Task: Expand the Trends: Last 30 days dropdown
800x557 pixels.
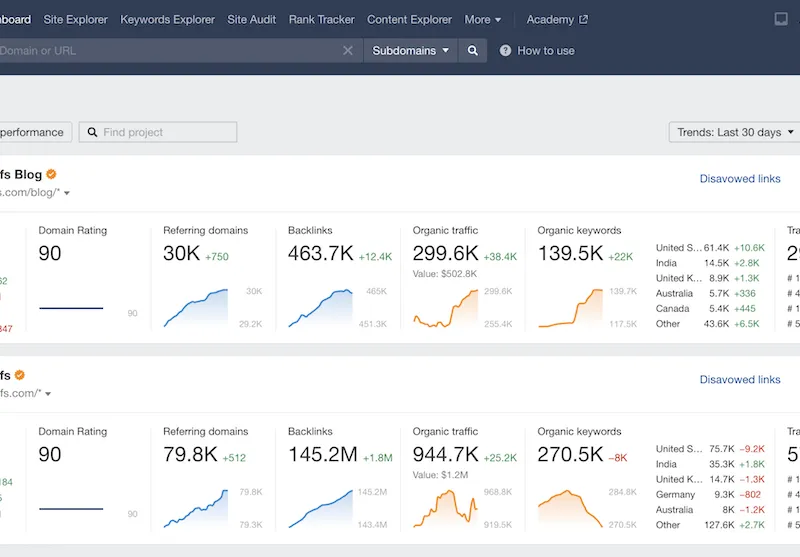Action: [733, 132]
